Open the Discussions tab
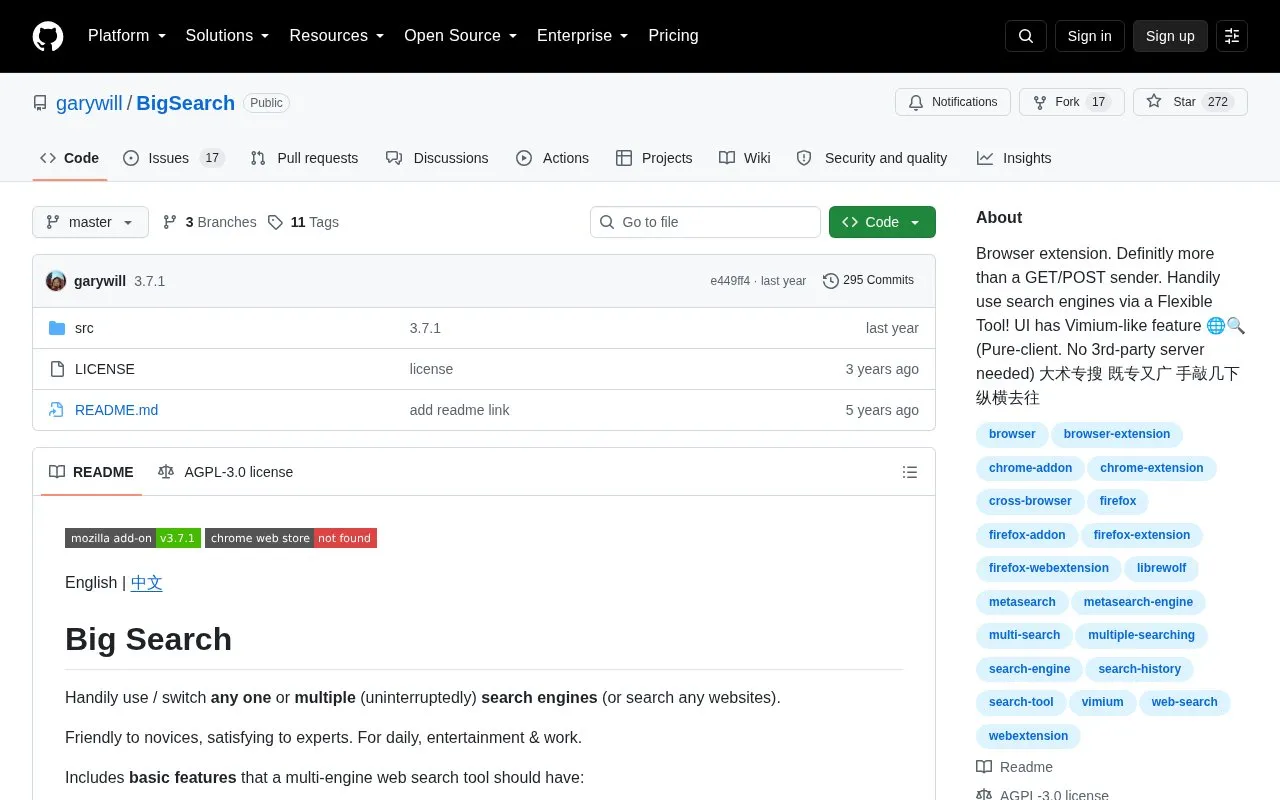This screenshot has width=1280, height=800. coord(437,158)
